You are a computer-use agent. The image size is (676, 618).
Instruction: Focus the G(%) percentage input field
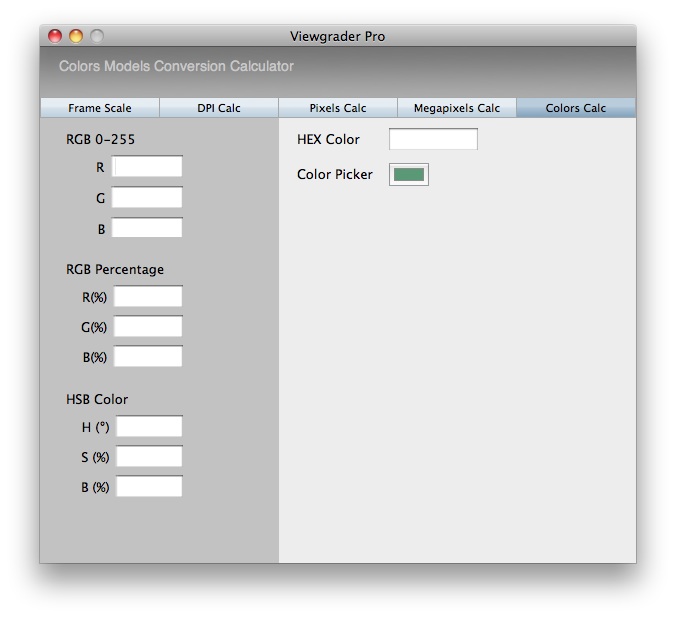pyautogui.click(x=148, y=326)
